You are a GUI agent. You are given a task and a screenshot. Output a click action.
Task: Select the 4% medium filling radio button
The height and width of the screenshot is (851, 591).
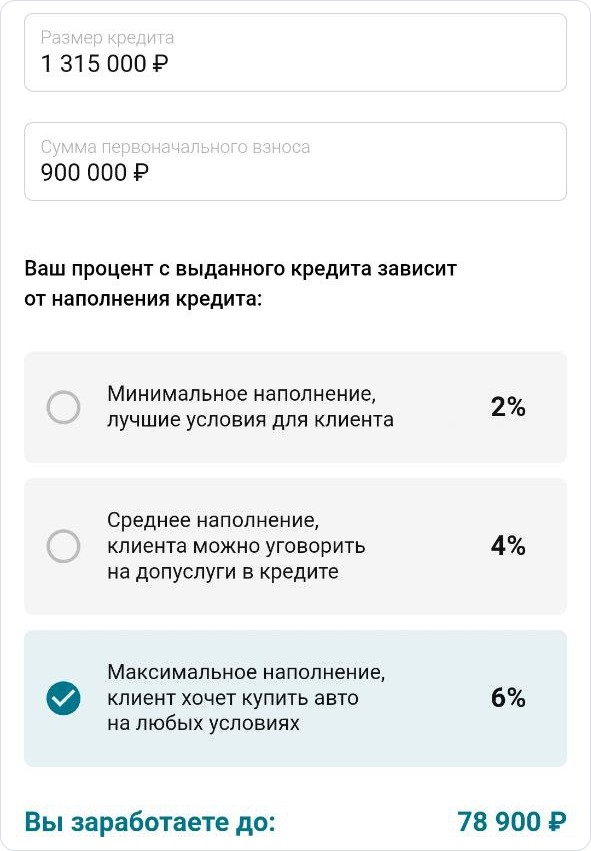click(63, 546)
